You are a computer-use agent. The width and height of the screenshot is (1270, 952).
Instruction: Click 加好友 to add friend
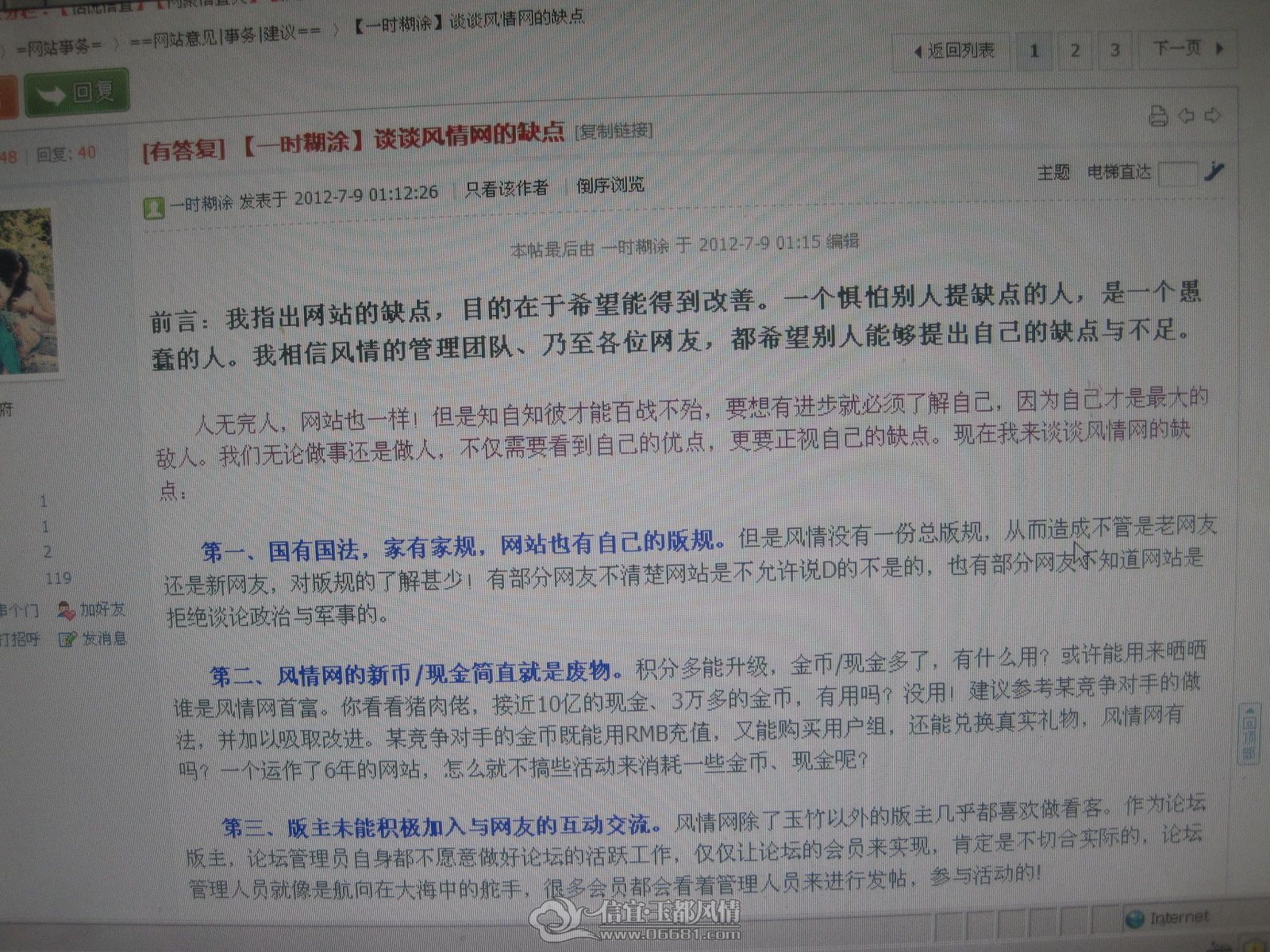pos(102,609)
